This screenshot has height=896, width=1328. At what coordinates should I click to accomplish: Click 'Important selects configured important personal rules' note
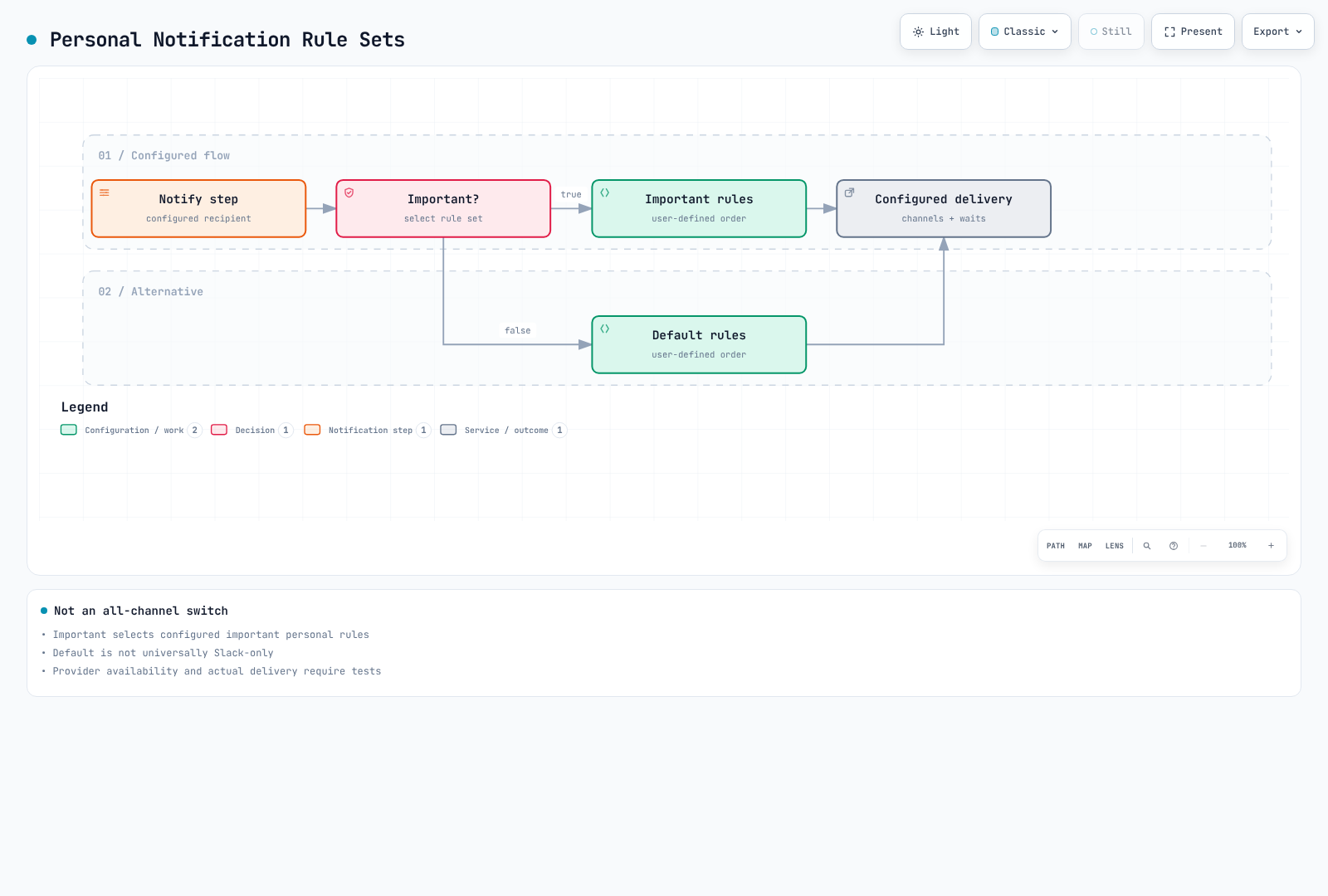pyautogui.click(x=211, y=635)
